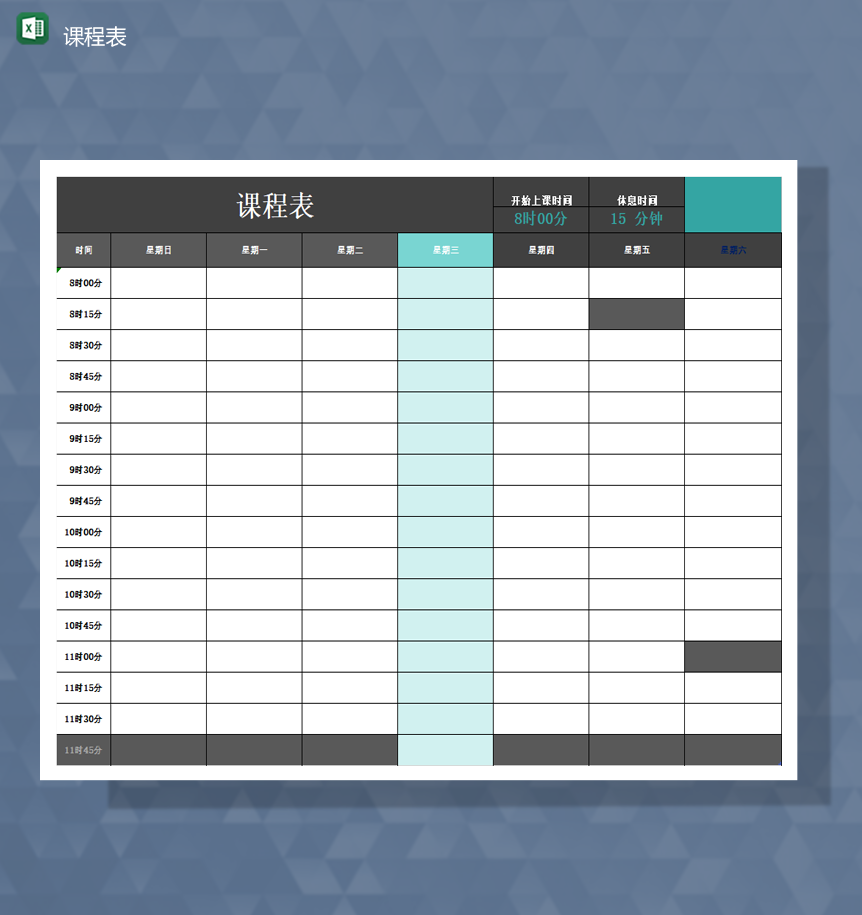Viewport: 862px width, 915px height.
Task: Click the teal colored cell beside 休息时间
Action: [x=732, y=204]
